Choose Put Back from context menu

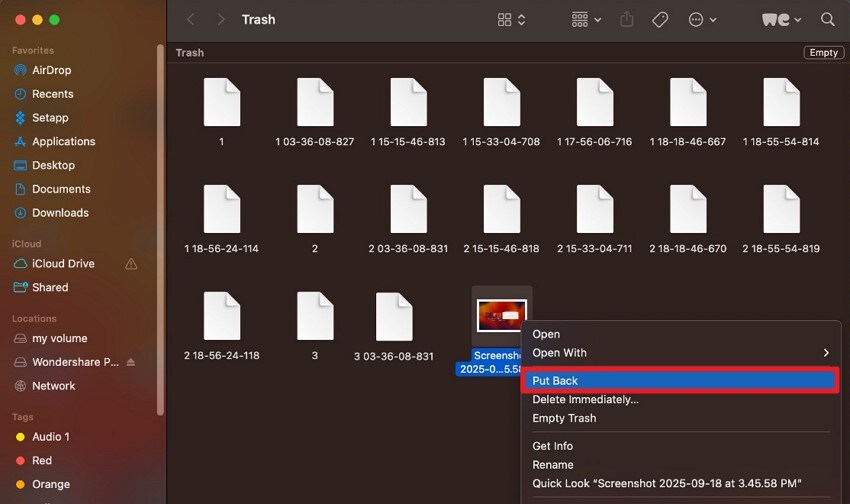[680, 380]
